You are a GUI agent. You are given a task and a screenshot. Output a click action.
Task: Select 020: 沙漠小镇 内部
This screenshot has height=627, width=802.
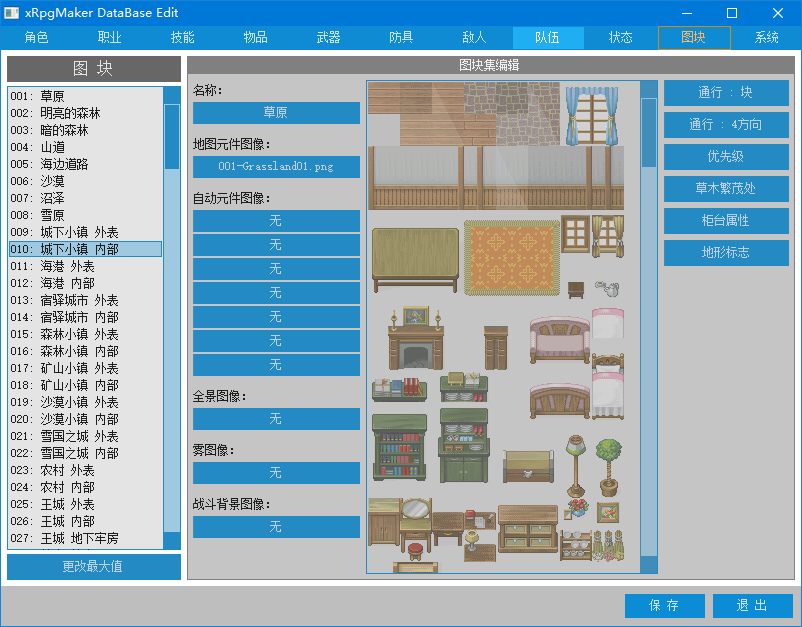(x=86, y=419)
